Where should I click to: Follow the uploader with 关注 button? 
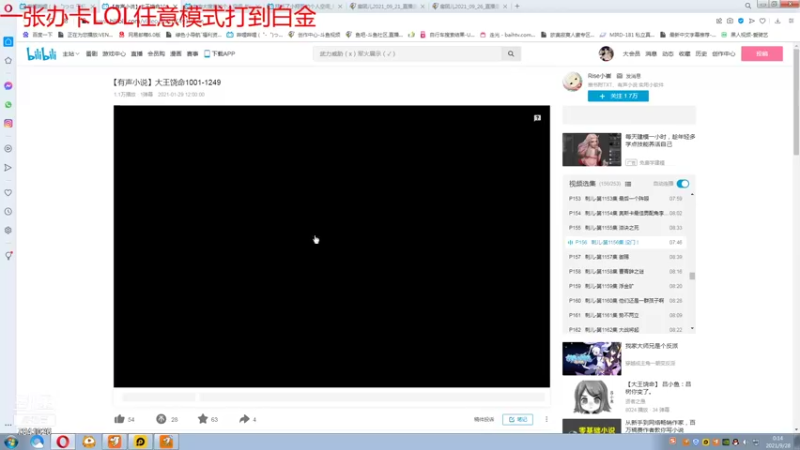click(618, 96)
